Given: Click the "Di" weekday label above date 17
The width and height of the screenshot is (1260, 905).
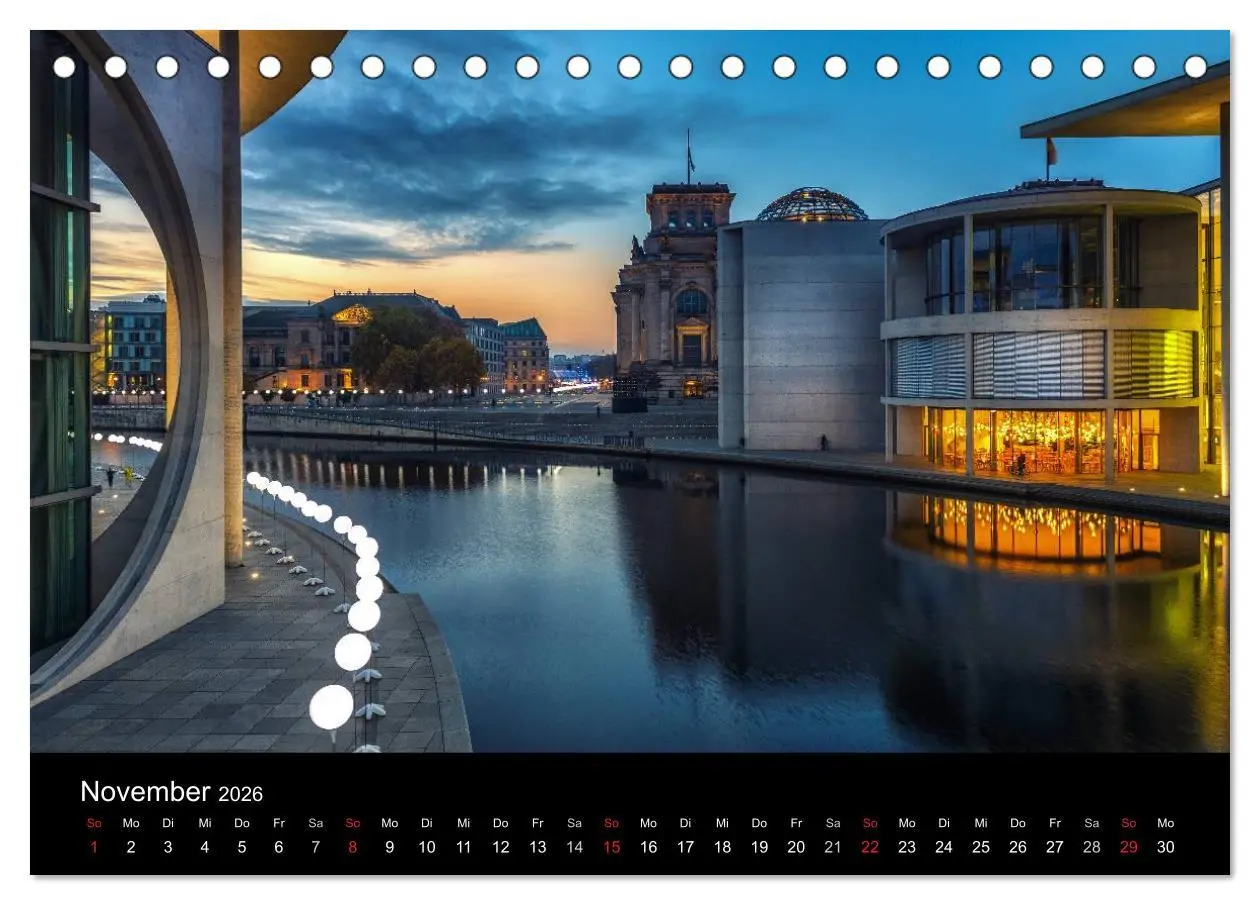Looking at the screenshot, I should 686,823.
